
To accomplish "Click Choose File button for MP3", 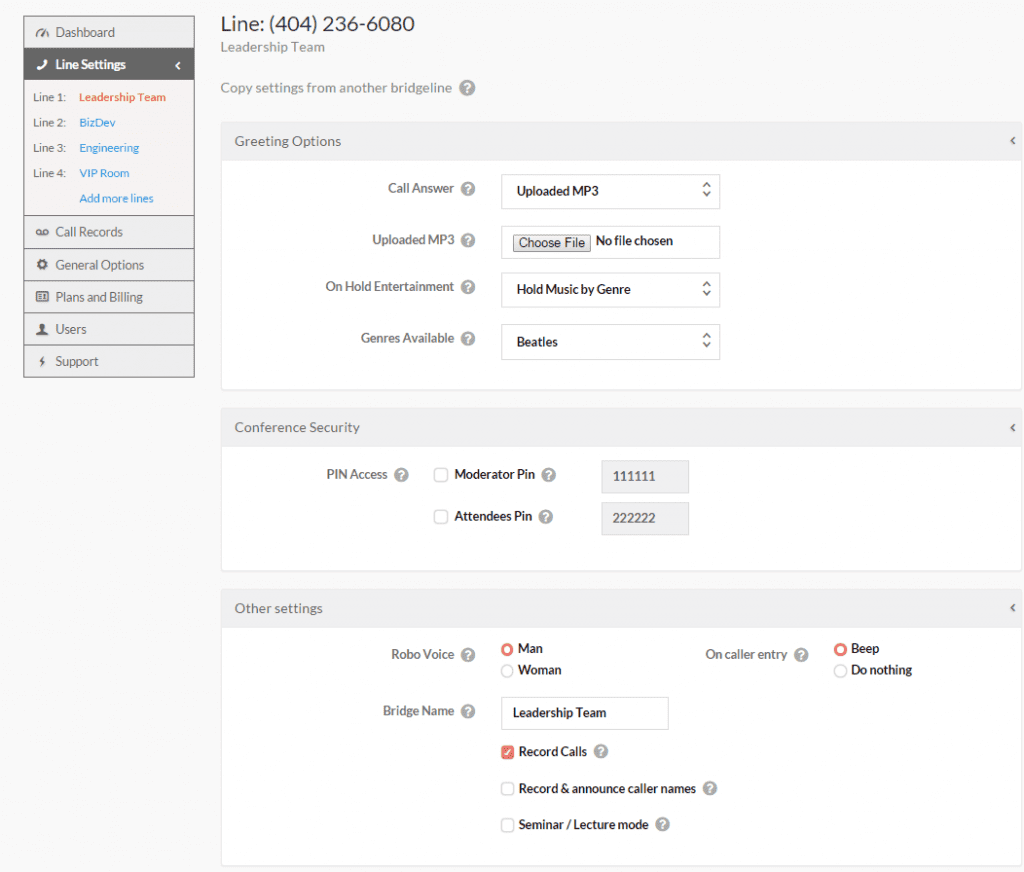I will point(551,242).
